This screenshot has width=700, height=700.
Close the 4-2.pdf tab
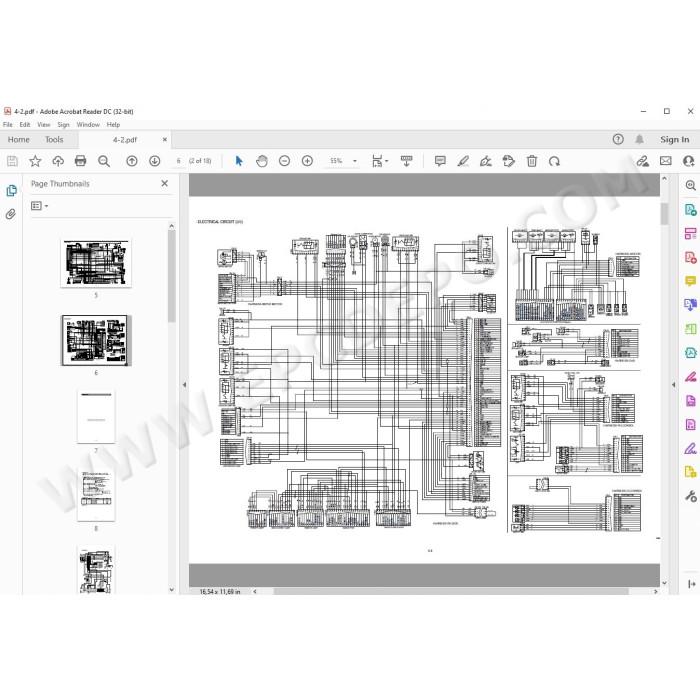pyautogui.click(x=164, y=140)
